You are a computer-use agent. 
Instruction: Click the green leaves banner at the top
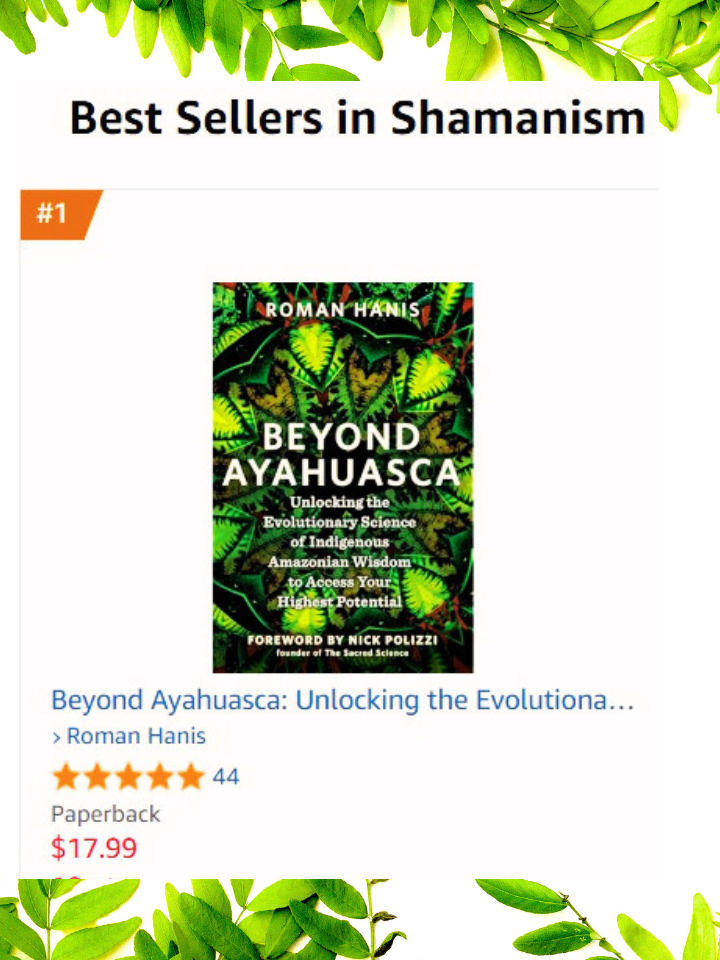pos(360,40)
